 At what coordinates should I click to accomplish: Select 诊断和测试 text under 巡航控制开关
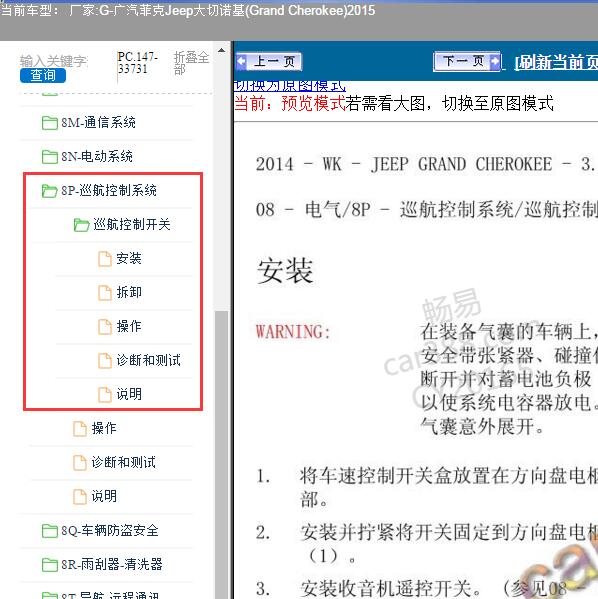(148, 360)
